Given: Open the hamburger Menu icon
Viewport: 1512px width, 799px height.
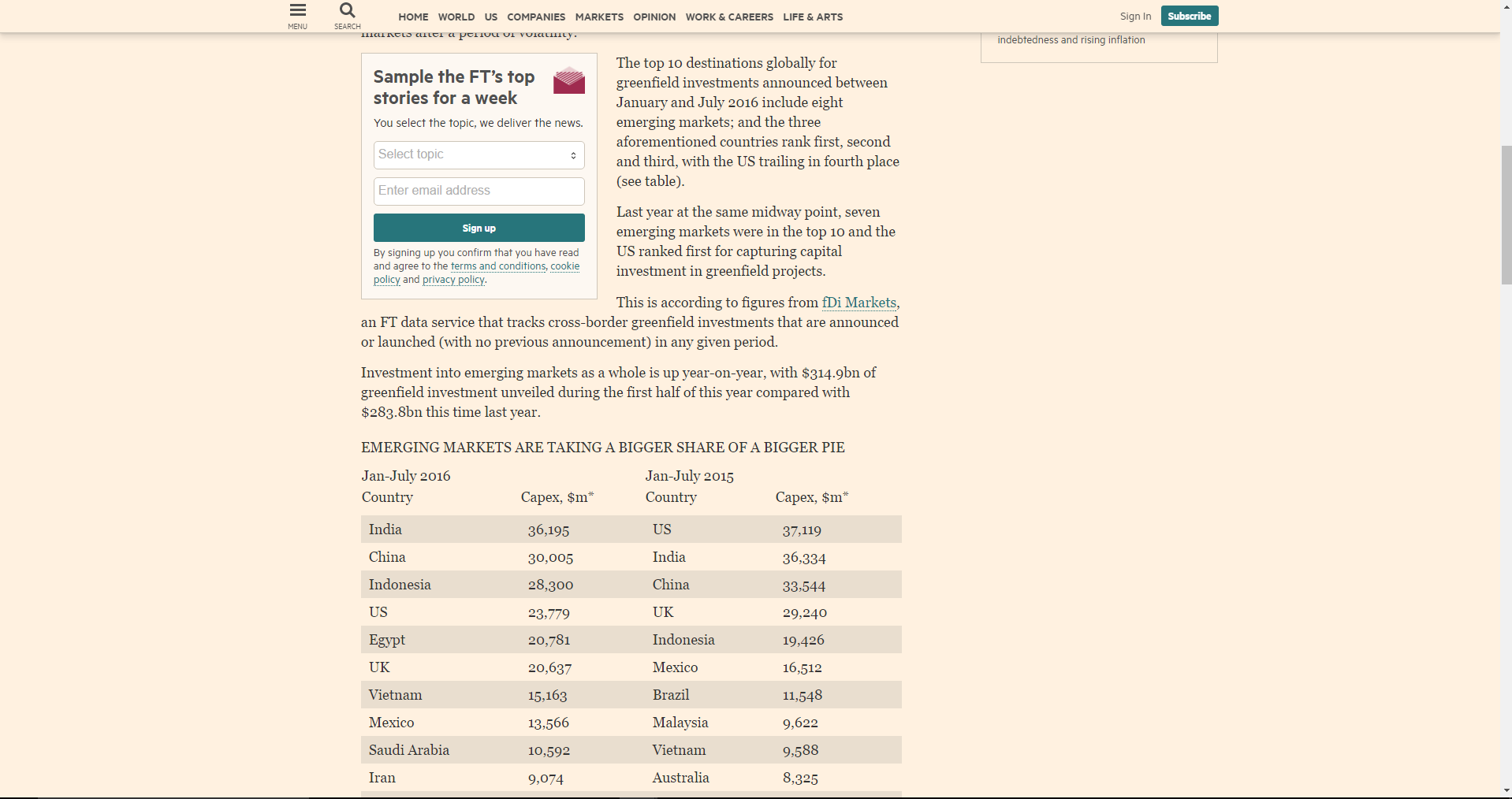Looking at the screenshot, I should (x=297, y=11).
